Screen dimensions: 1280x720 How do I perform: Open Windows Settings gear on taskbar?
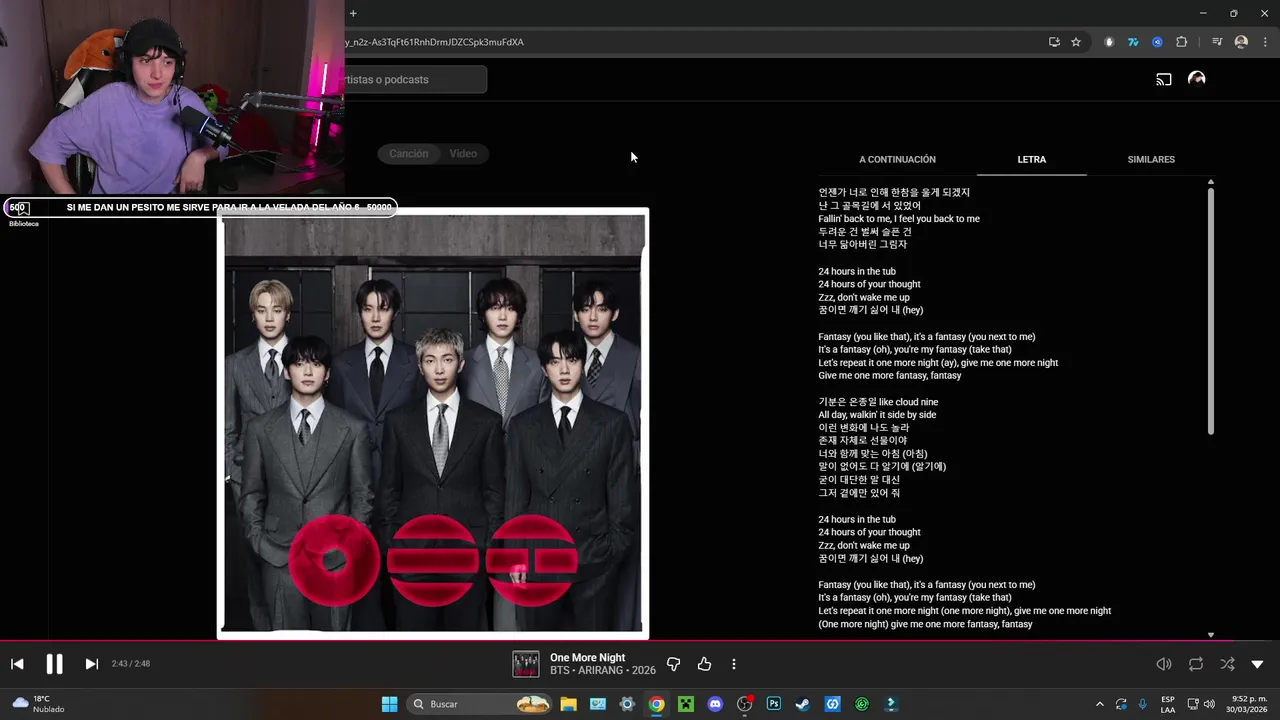627,704
